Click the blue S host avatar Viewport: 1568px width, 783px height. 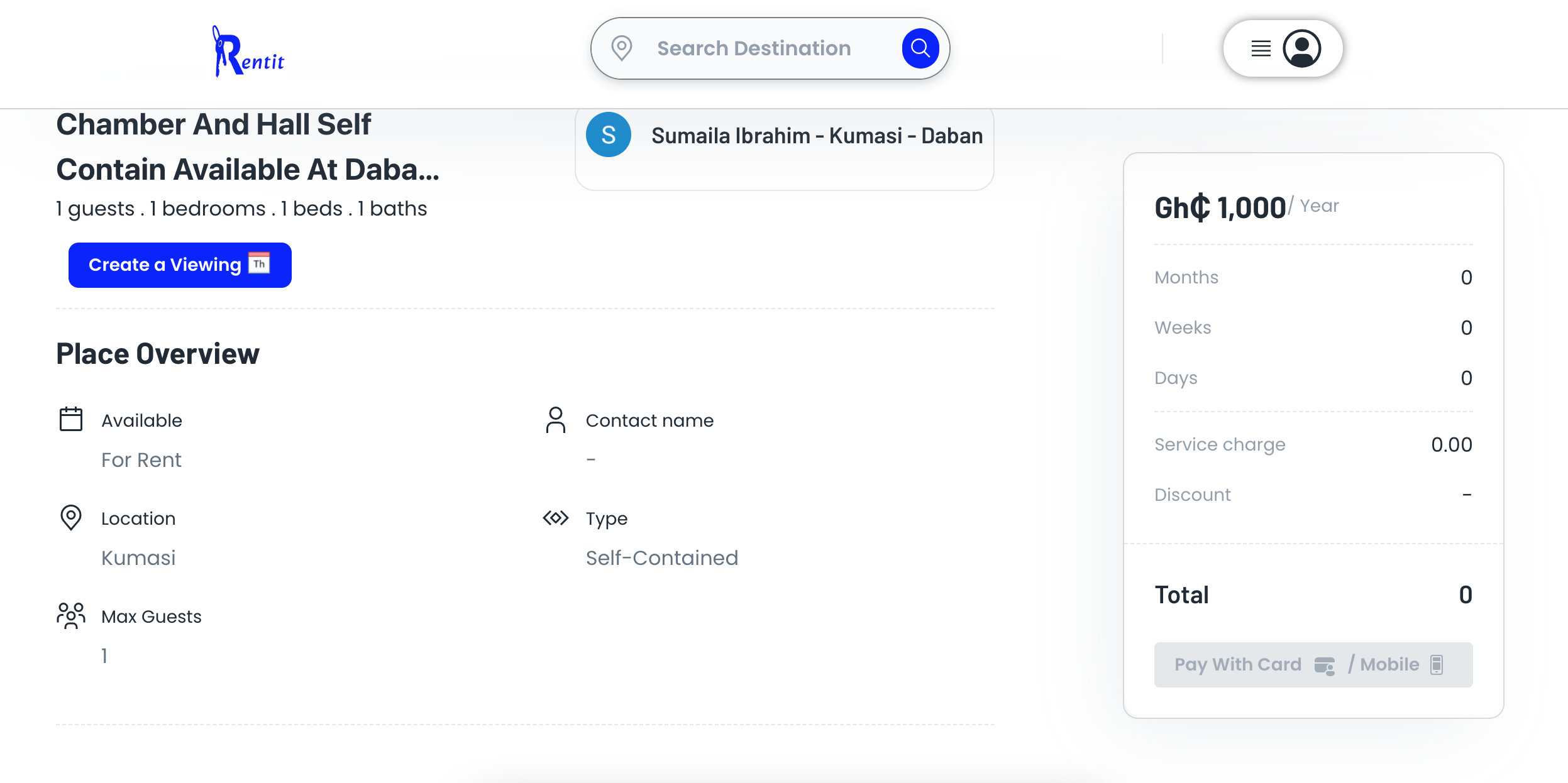(x=609, y=134)
